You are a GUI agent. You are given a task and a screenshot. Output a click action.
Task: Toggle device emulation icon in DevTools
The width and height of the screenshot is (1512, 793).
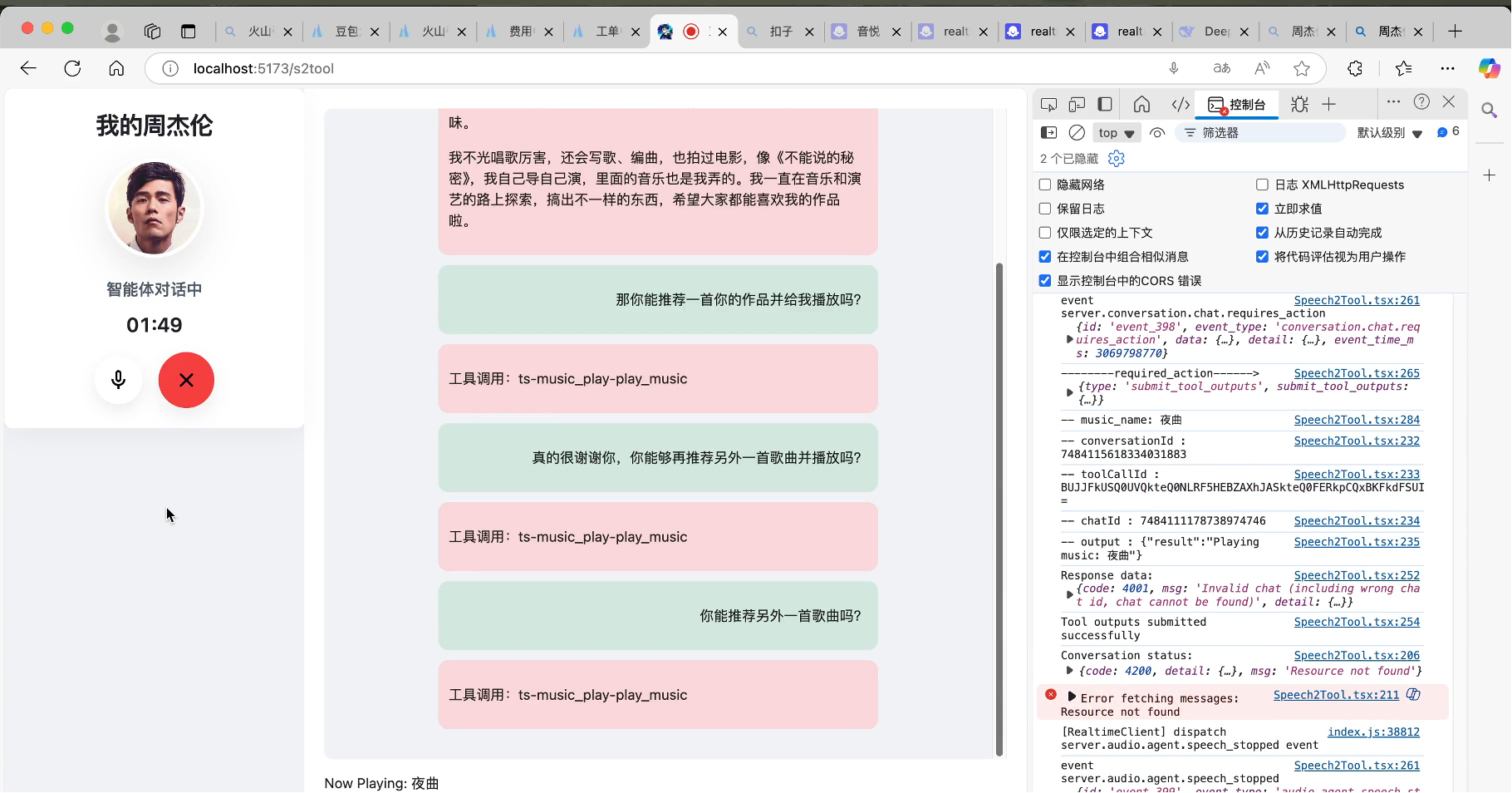pyautogui.click(x=1077, y=105)
